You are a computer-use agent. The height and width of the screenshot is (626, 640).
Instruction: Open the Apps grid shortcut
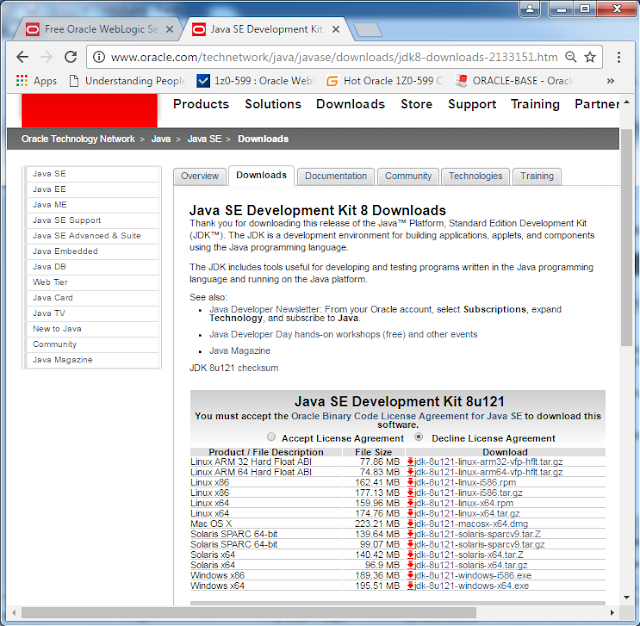click(36, 81)
